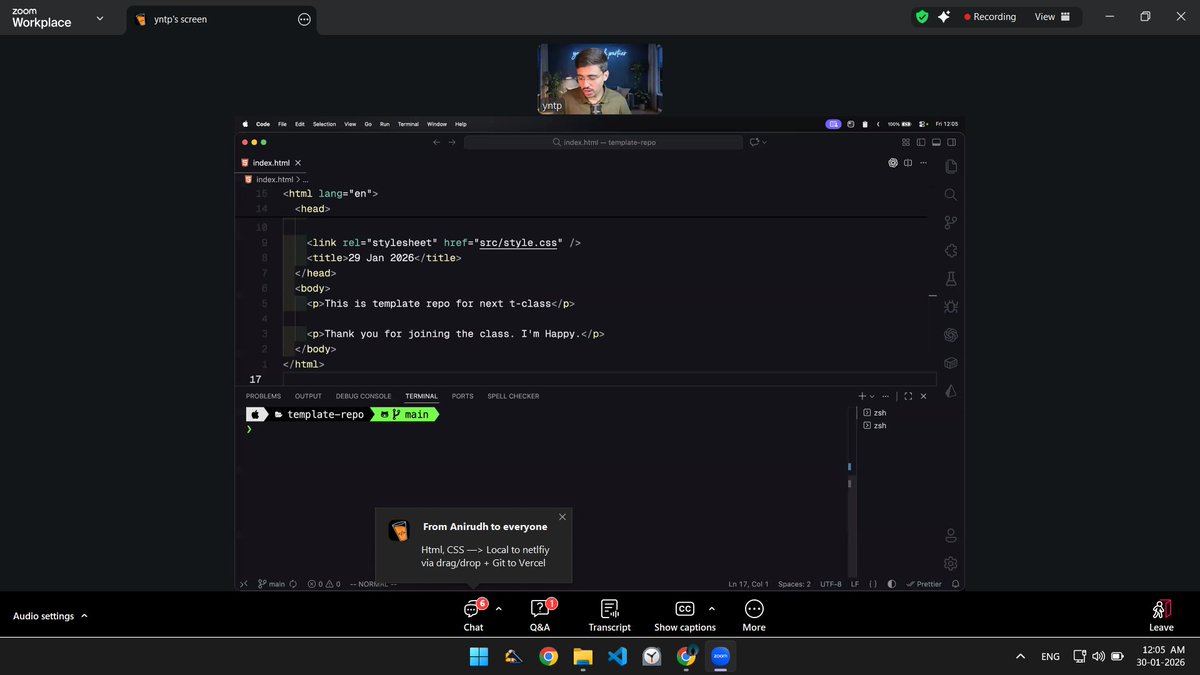Image resolution: width=1200 pixels, height=675 pixels.
Task: Open terminal panel more actions ellipsis
Action: click(x=888, y=396)
